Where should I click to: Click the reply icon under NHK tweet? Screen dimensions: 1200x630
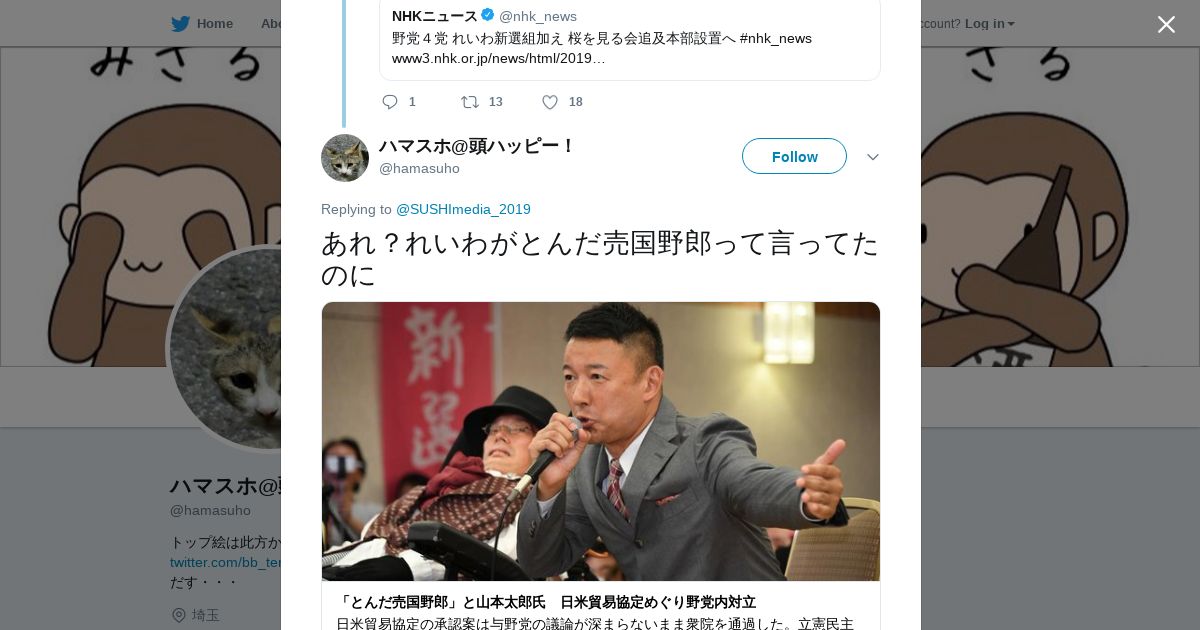pyautogui.click(x=390, y=102)
